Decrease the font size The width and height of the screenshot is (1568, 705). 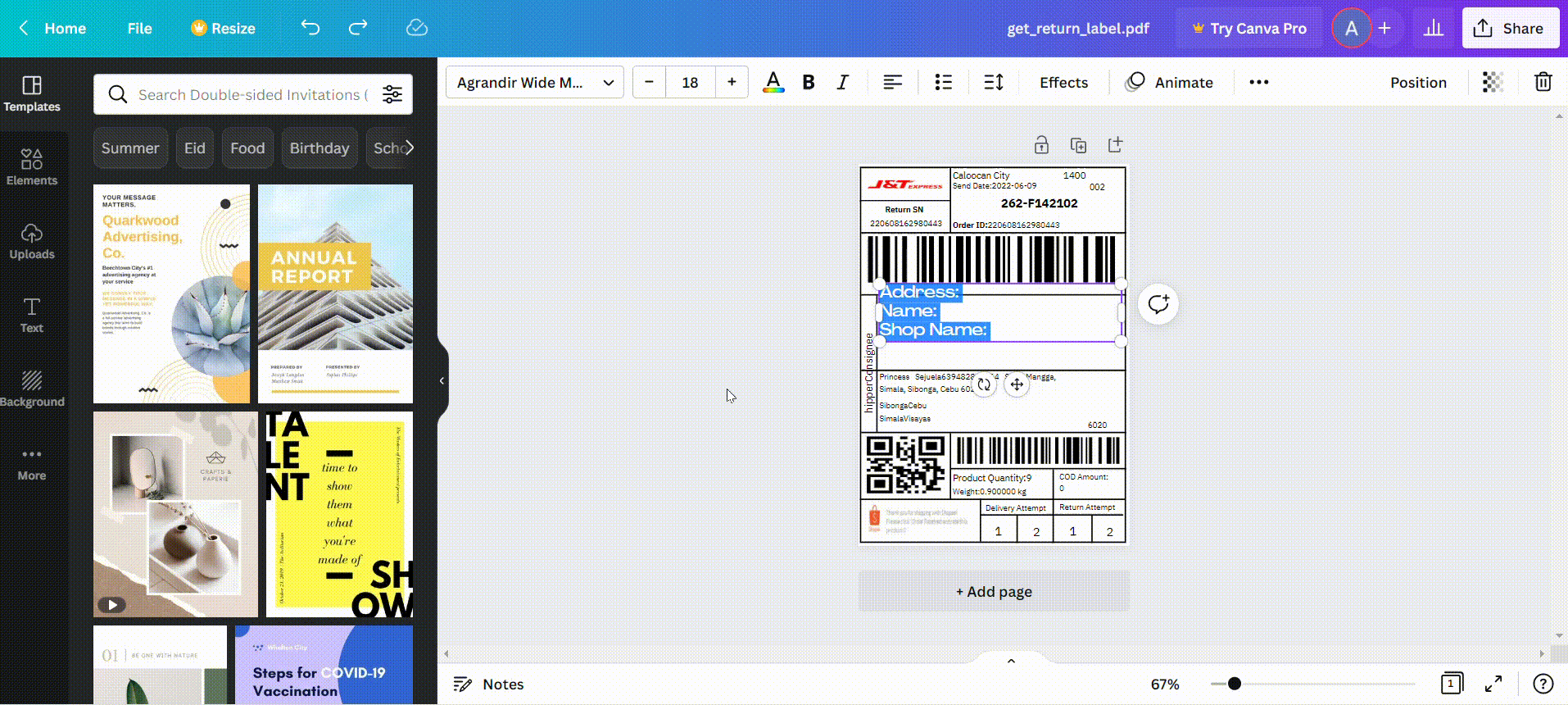coord(649,82)
